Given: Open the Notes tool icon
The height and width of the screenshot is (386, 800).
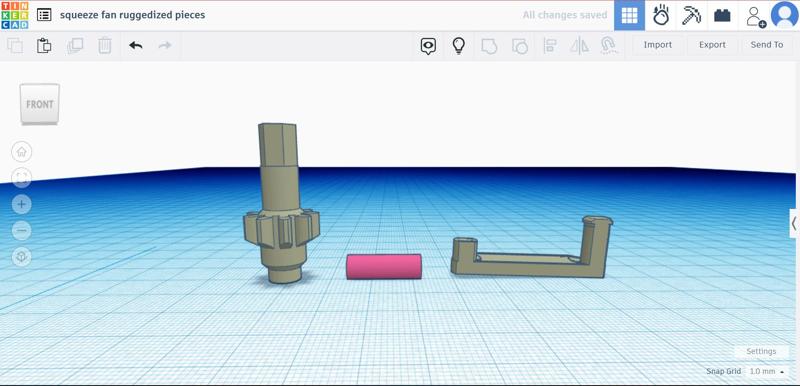Looking at the screenshot, I should click(428, 45).
